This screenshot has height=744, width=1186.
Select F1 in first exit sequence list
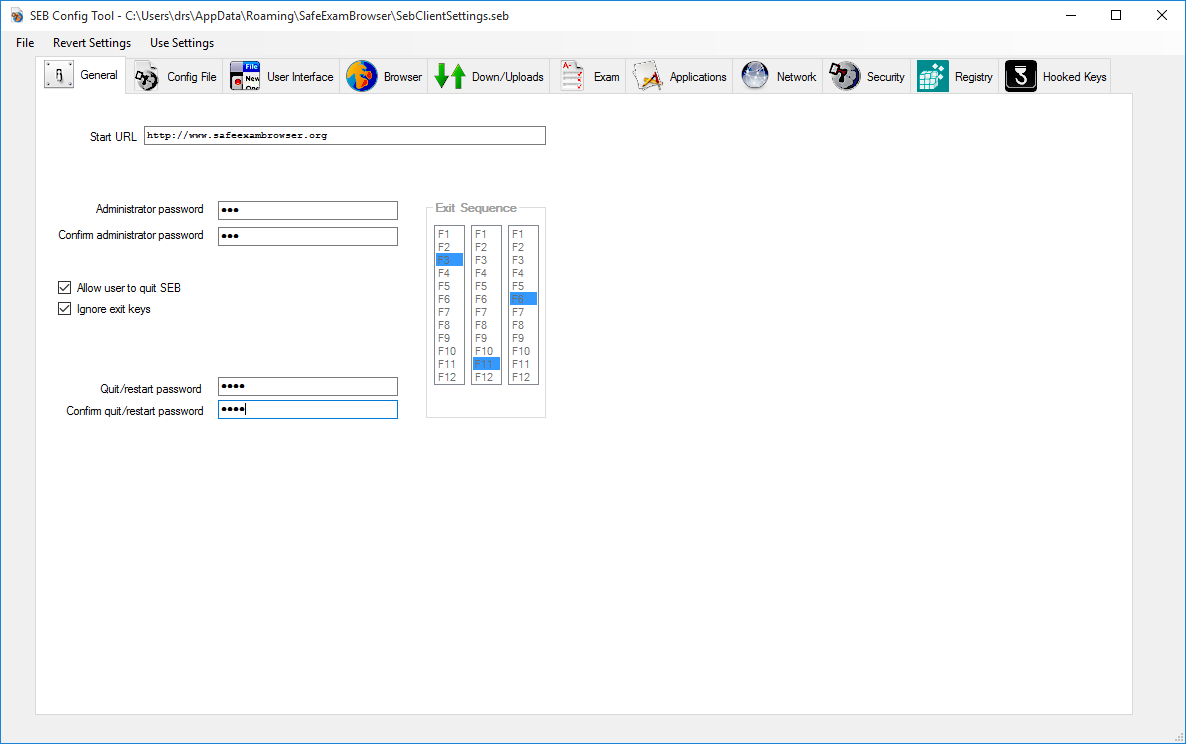coord(449,234)
